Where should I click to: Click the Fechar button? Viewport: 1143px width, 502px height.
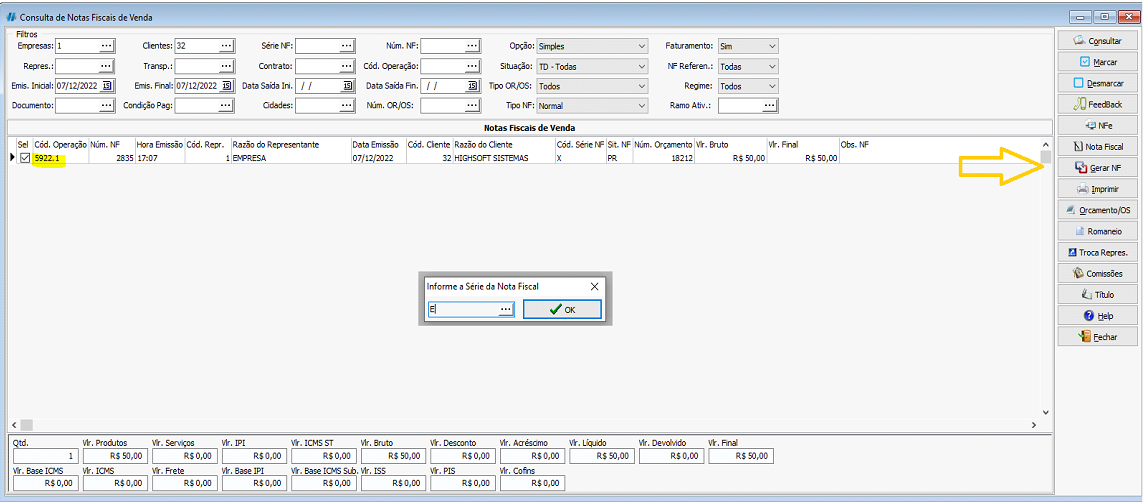(1097, 337)
